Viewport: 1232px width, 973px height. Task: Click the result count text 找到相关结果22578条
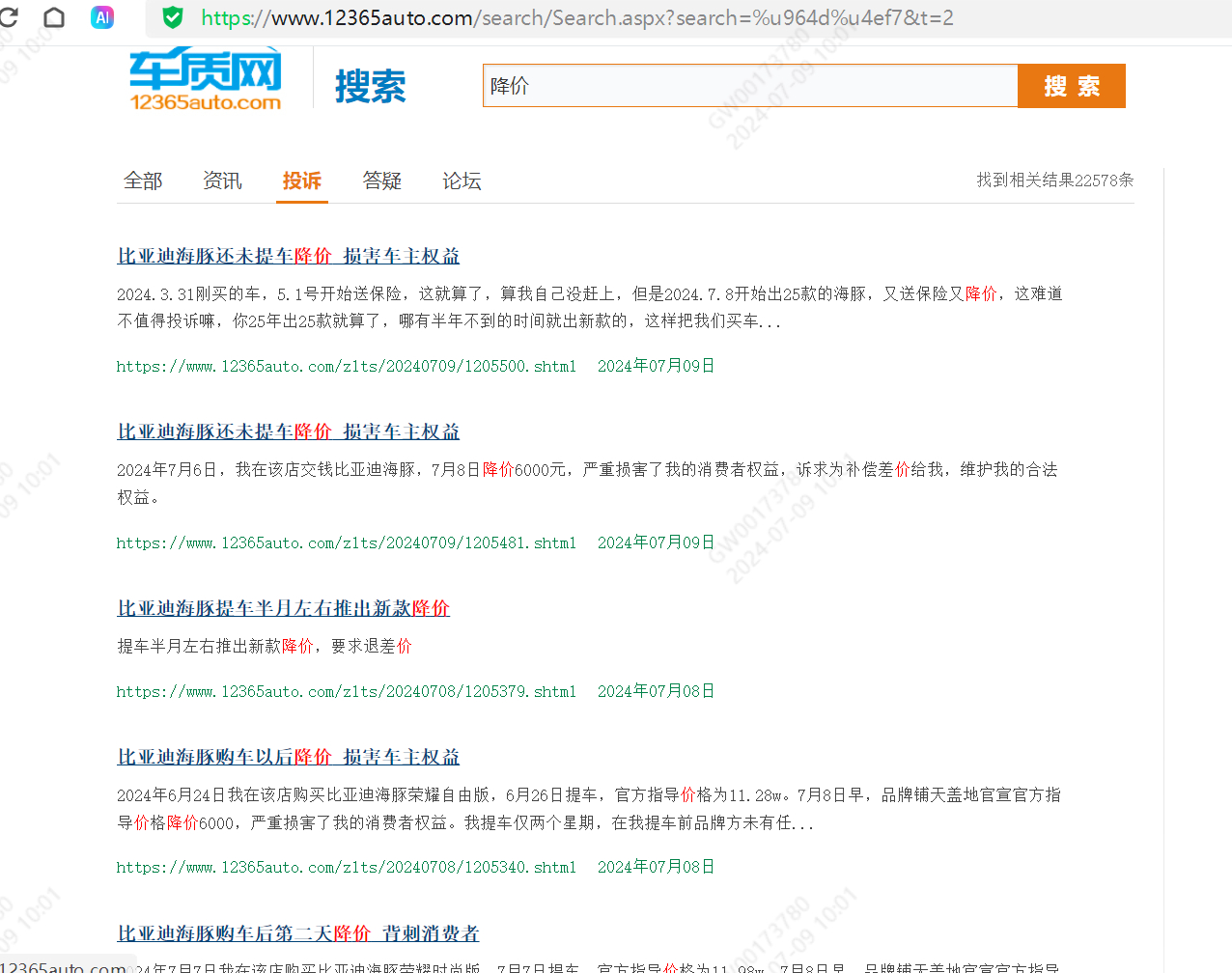pyautogui.click(x=1054, y=180)
